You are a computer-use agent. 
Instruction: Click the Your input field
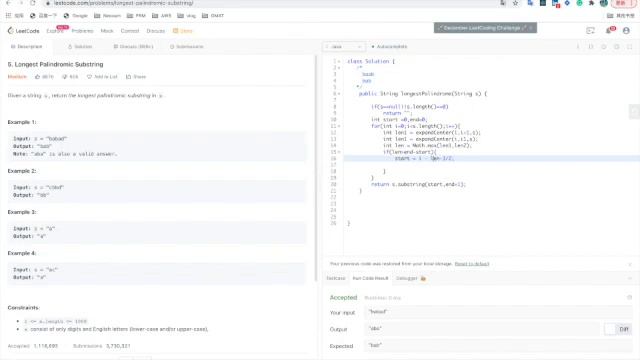tap(498, 312)
